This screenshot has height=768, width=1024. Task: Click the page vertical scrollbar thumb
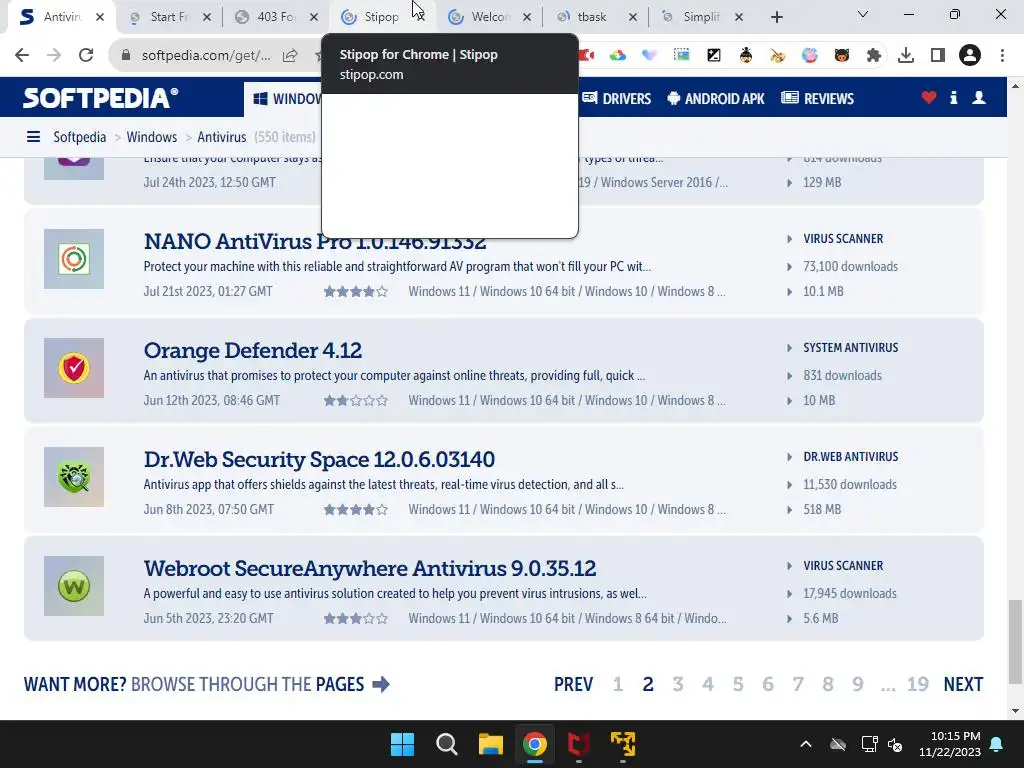(1015, 641)
